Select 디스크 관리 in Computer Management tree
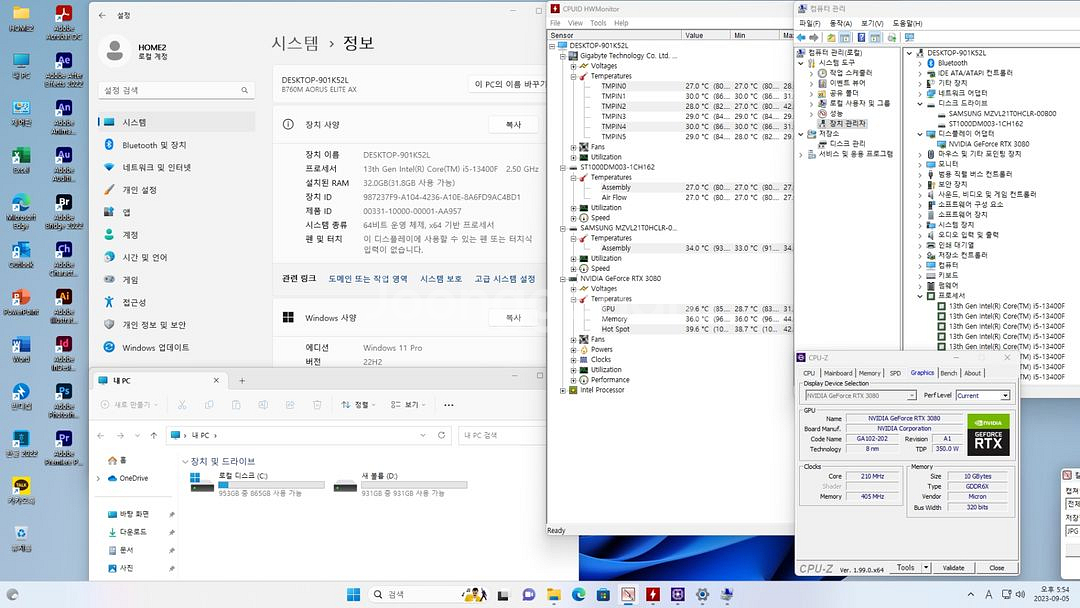 (x=847, y=144)
